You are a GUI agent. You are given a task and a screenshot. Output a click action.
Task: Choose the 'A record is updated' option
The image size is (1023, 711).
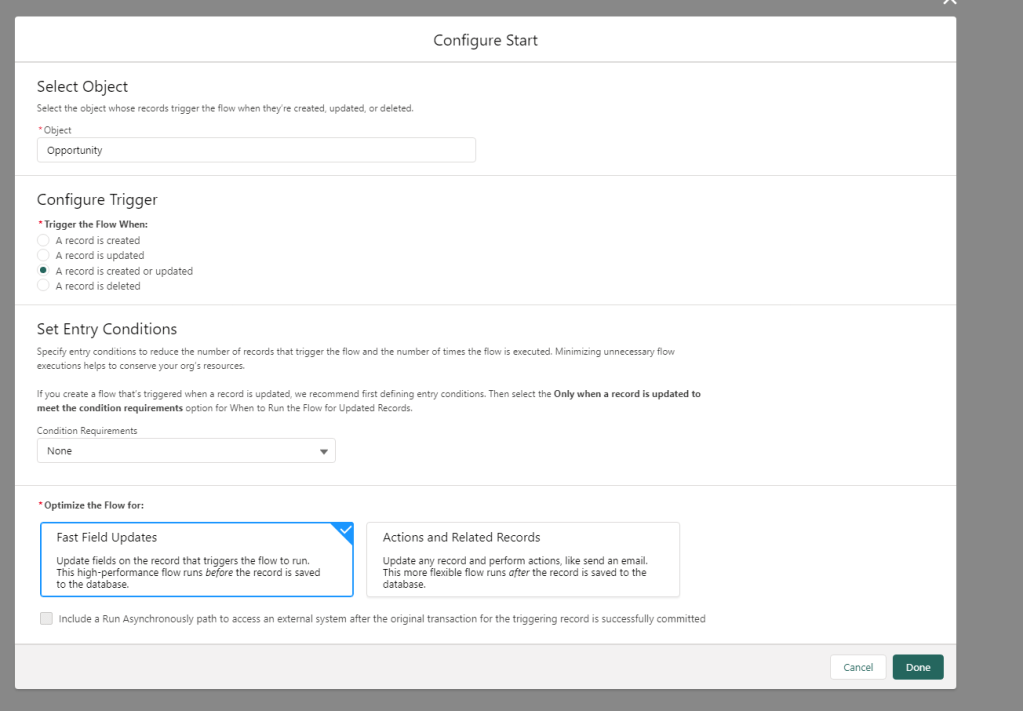pos(43,256)
